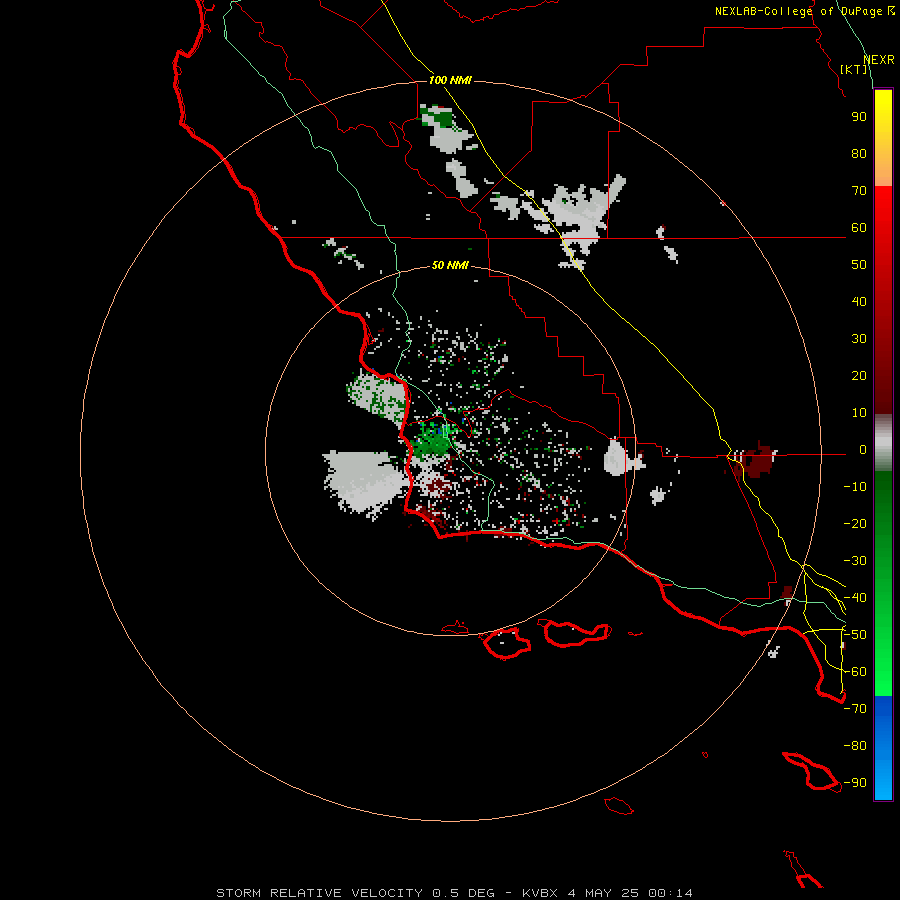
Task: Click the 80 value on the velocity scale
Action: pos(859,154)
